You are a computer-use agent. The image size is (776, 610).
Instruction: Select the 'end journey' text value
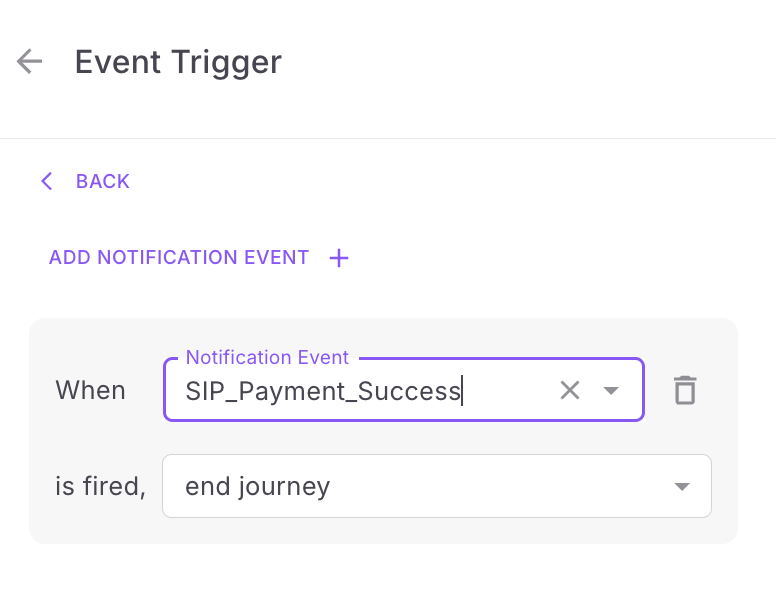[257, 487]
